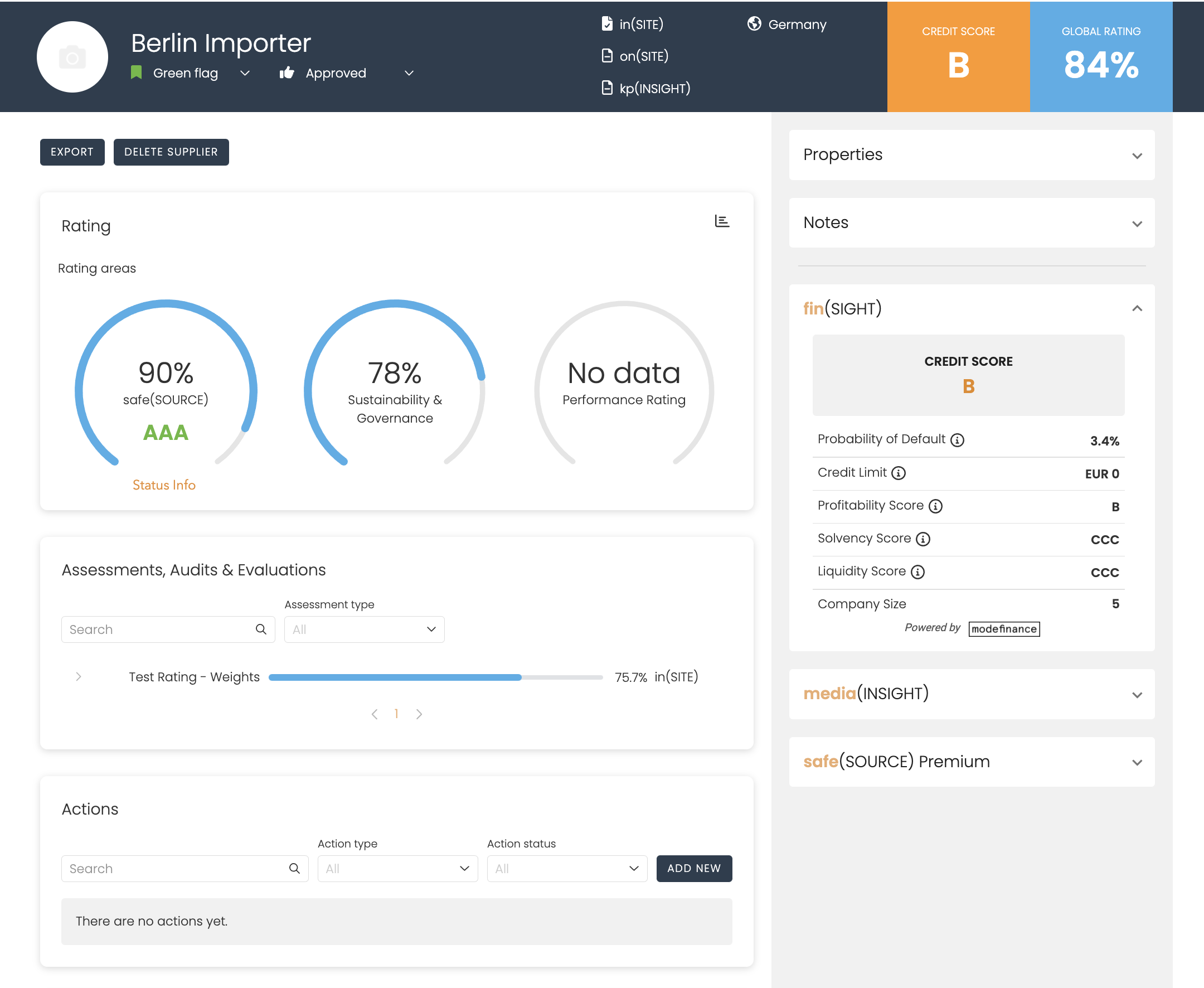Image resolution: width=1204 pixels, height=988 pixels.
Task: Open the Action status dropdown
Action: pyautogui.click(x=567, y=868)
